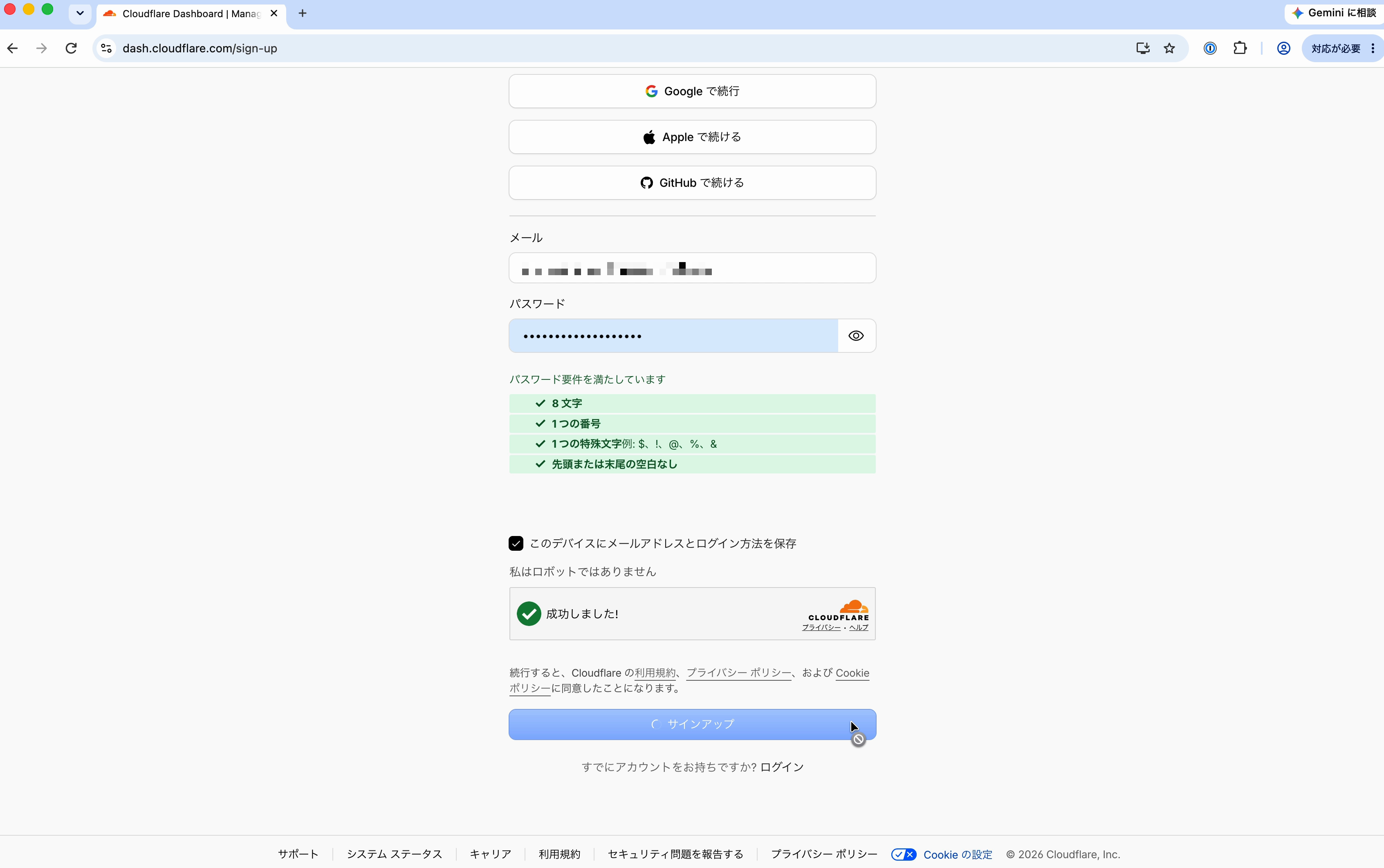Click the privacy choices toggle icon in footer

[904, 855]
